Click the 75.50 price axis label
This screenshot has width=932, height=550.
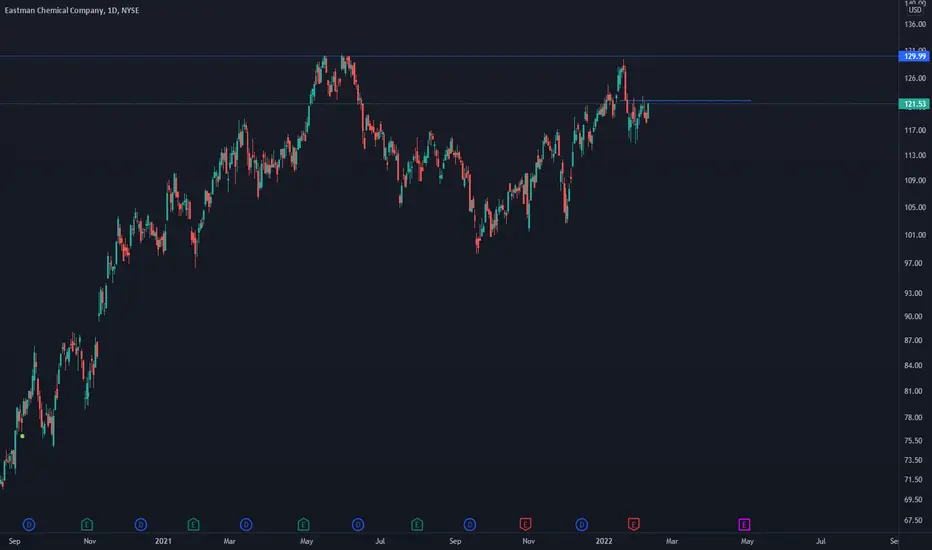(915, 441)
